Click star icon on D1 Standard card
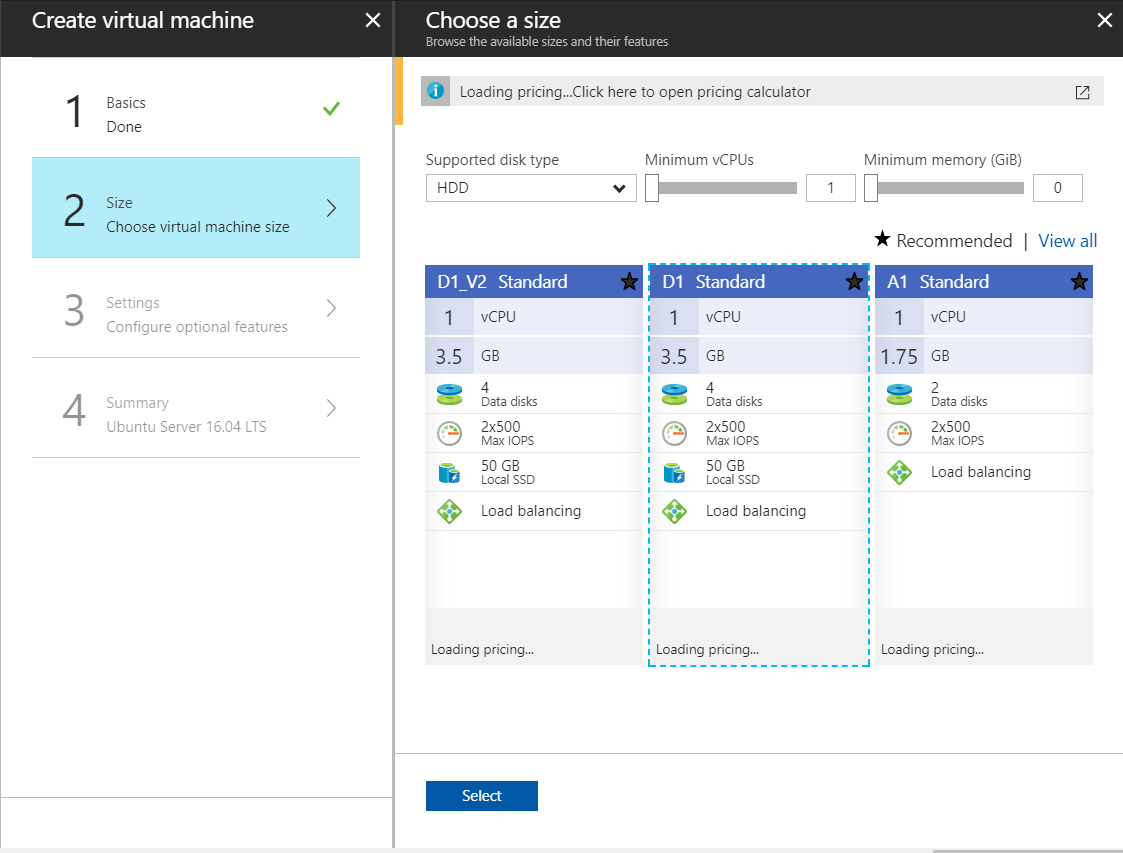The width and height of the screenshot is (1123, 853). (x=854, y=281)
